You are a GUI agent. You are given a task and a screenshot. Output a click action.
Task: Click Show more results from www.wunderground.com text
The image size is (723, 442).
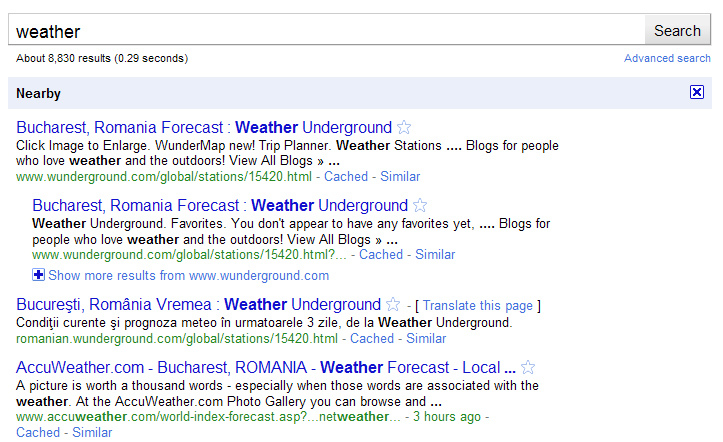point(189,276)
